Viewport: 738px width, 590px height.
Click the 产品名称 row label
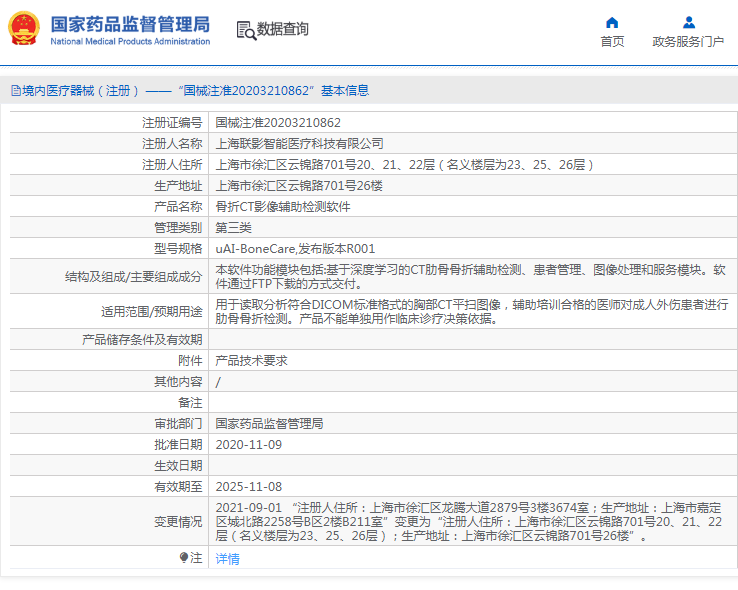pos(178,207)
